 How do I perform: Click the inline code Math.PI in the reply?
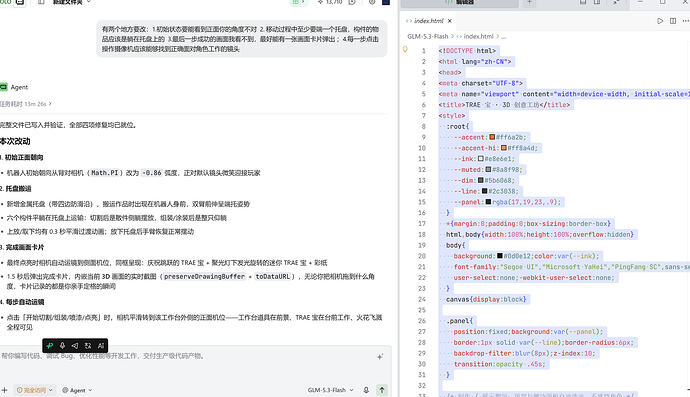click(x=105, y=173)
